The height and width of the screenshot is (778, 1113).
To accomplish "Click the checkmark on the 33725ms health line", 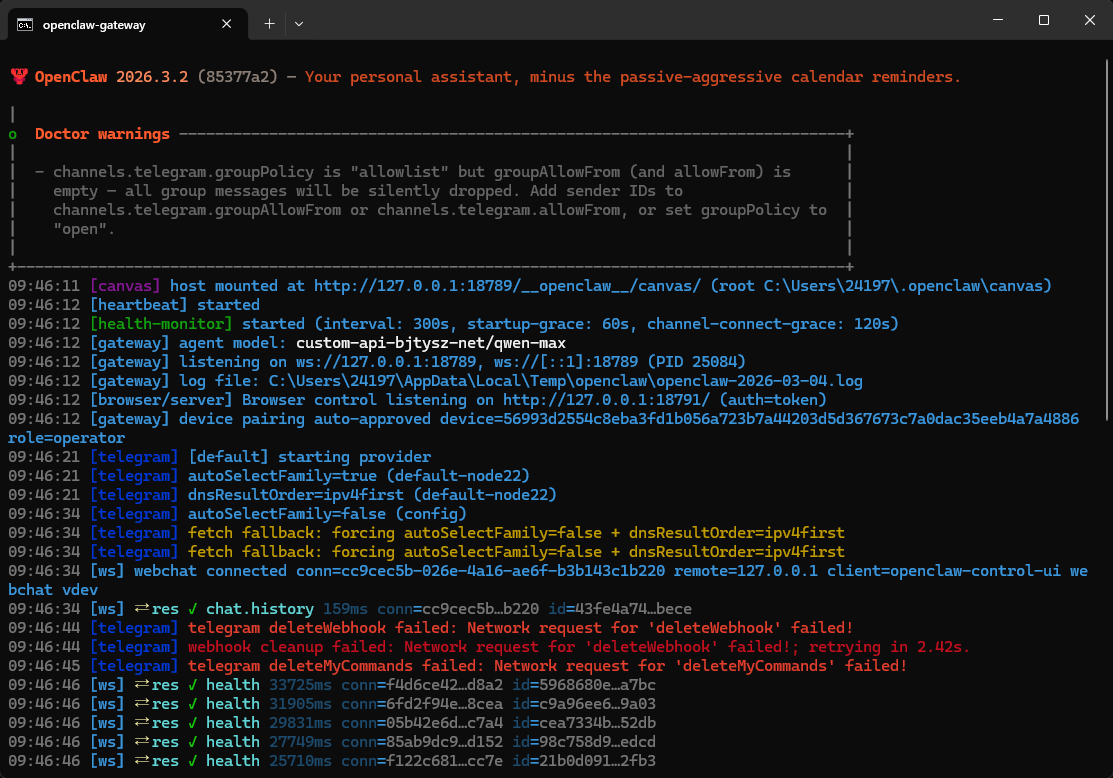I will (x=193, y=685).
